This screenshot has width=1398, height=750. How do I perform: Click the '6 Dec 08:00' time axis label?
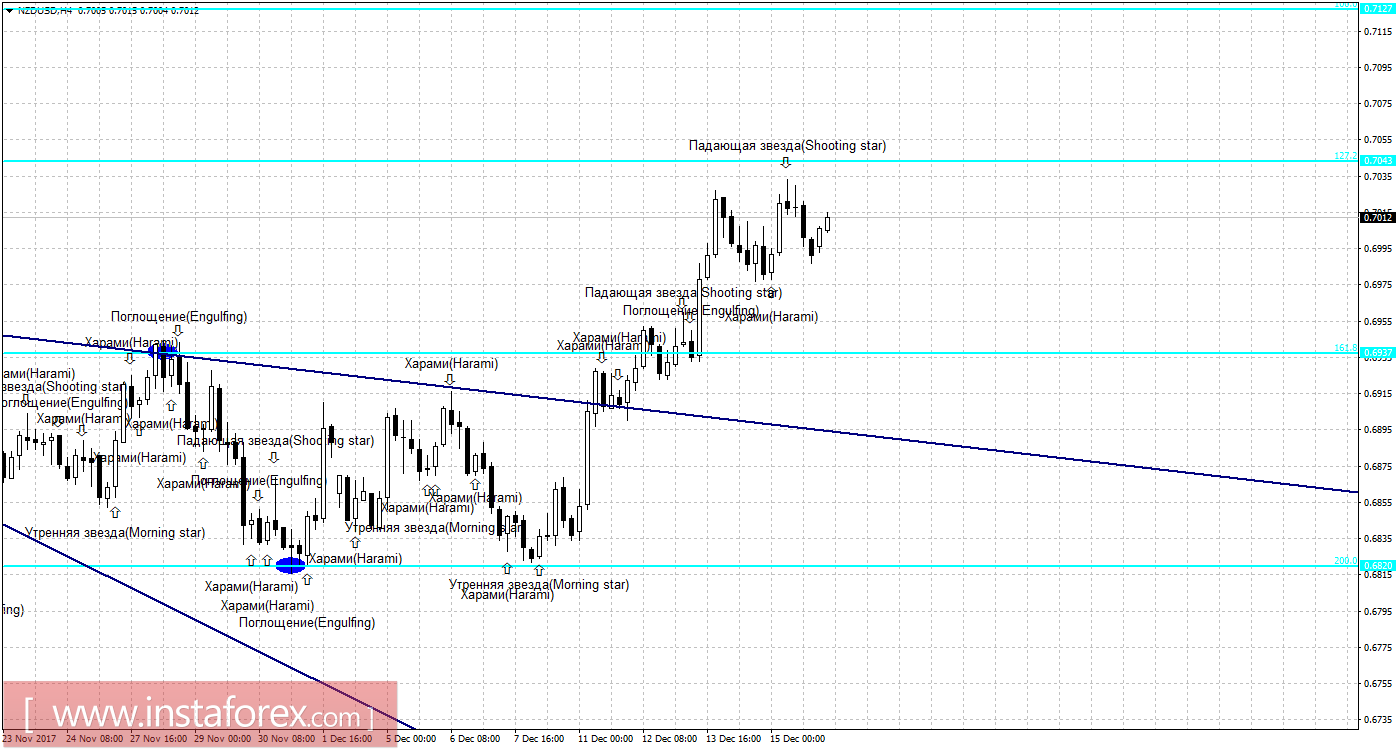(475, 739)
